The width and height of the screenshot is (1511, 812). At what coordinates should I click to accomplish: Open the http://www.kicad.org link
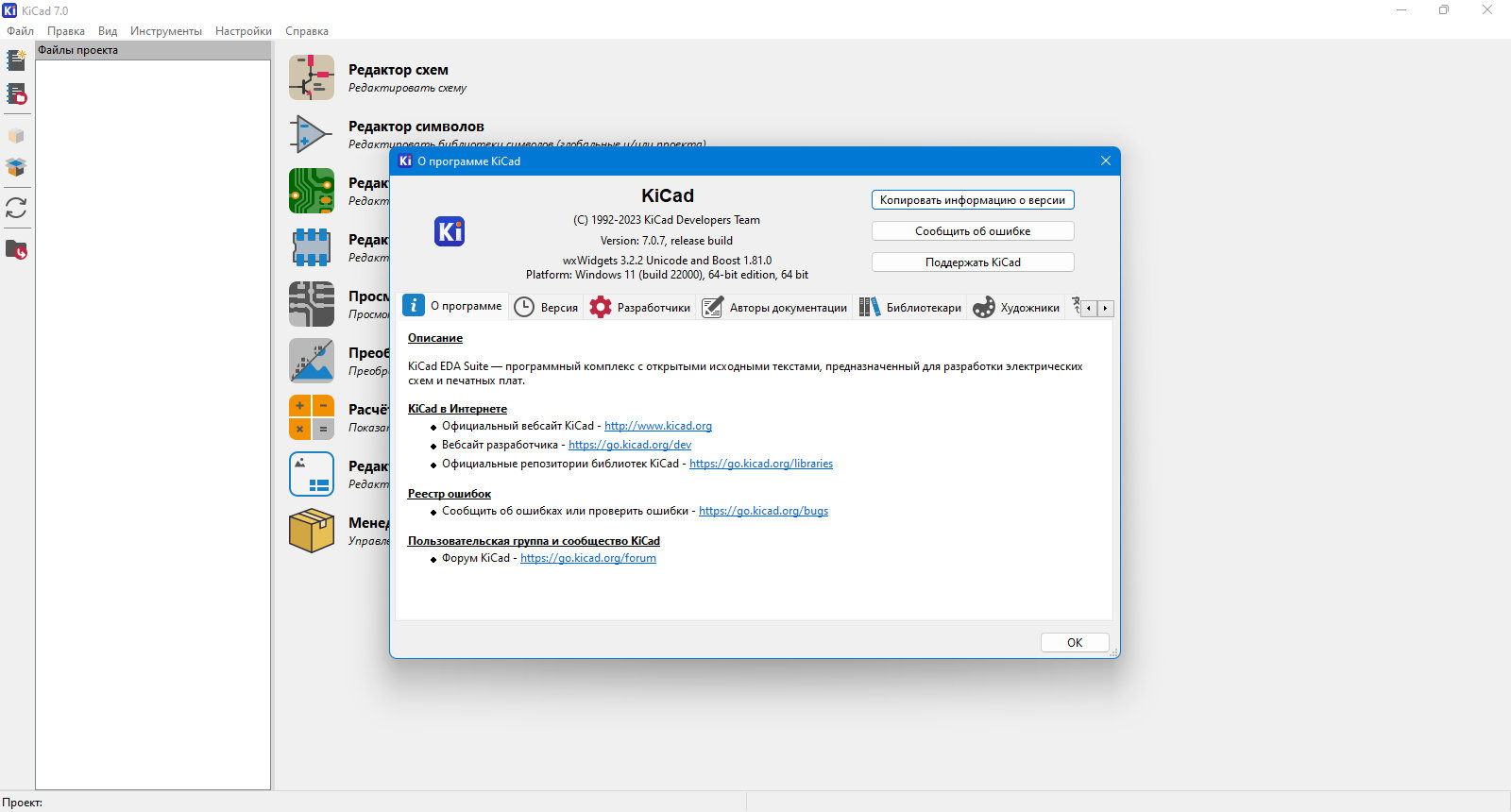[658, 426]
